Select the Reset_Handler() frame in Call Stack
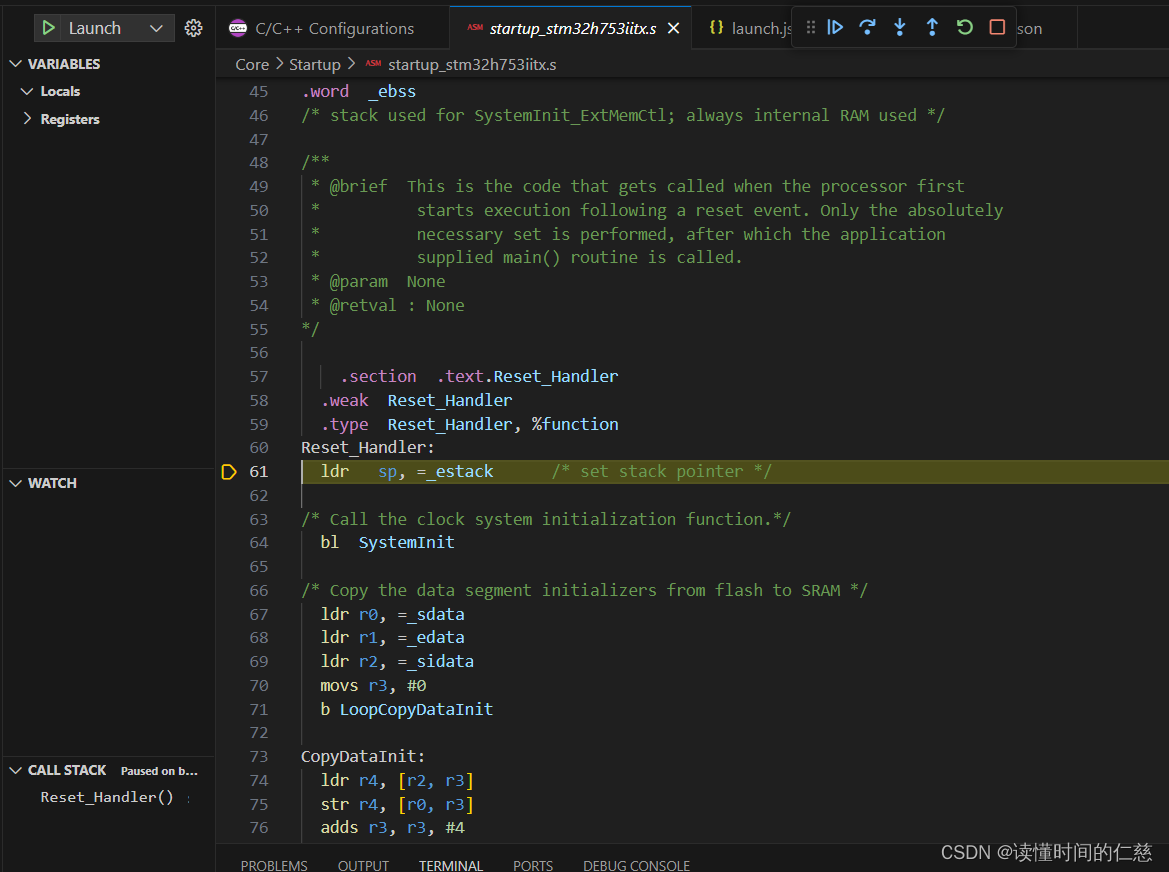1169x872 pixels. 107,796
